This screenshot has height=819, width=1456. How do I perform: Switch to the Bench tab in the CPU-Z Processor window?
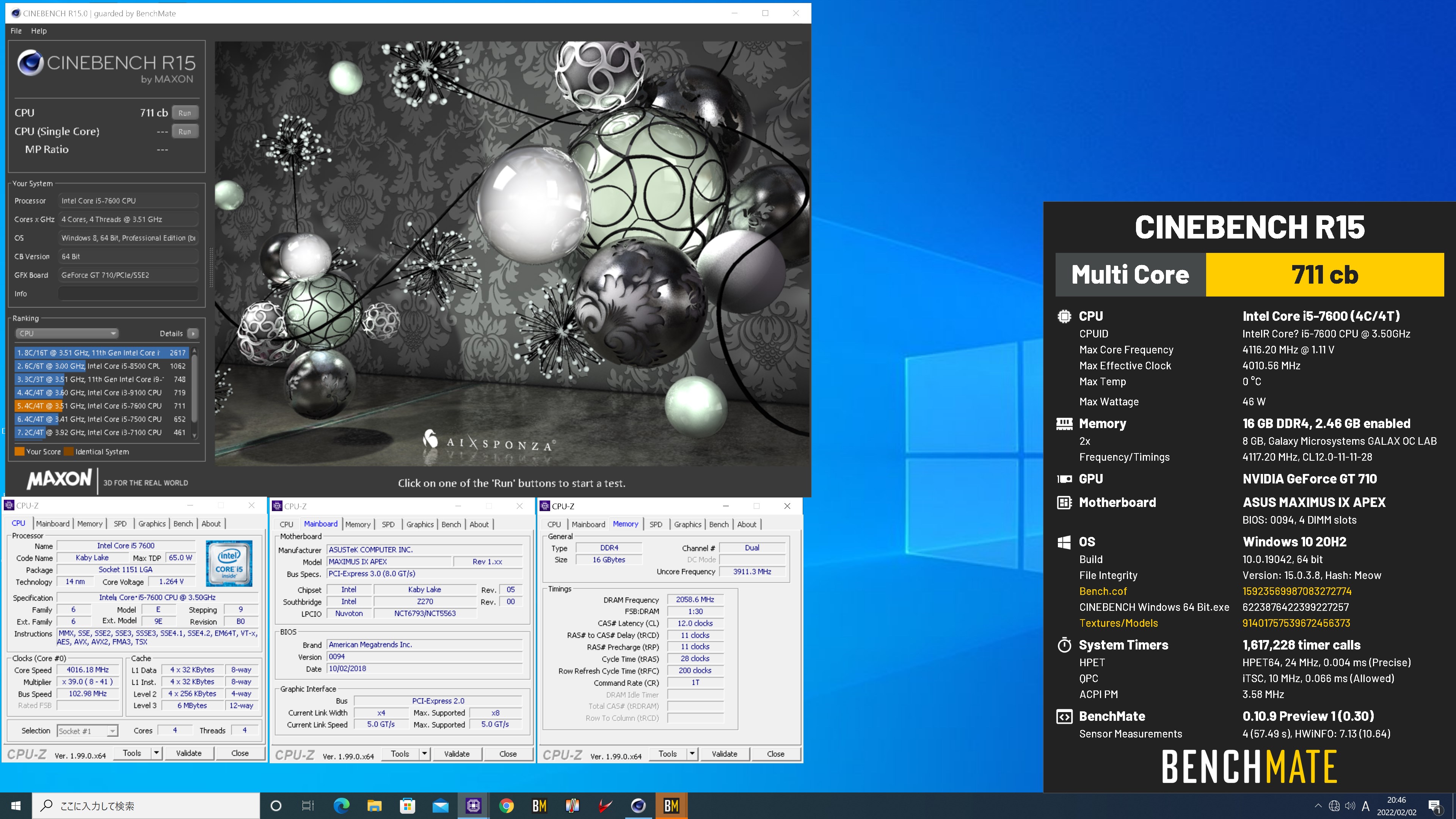point(182,524)
